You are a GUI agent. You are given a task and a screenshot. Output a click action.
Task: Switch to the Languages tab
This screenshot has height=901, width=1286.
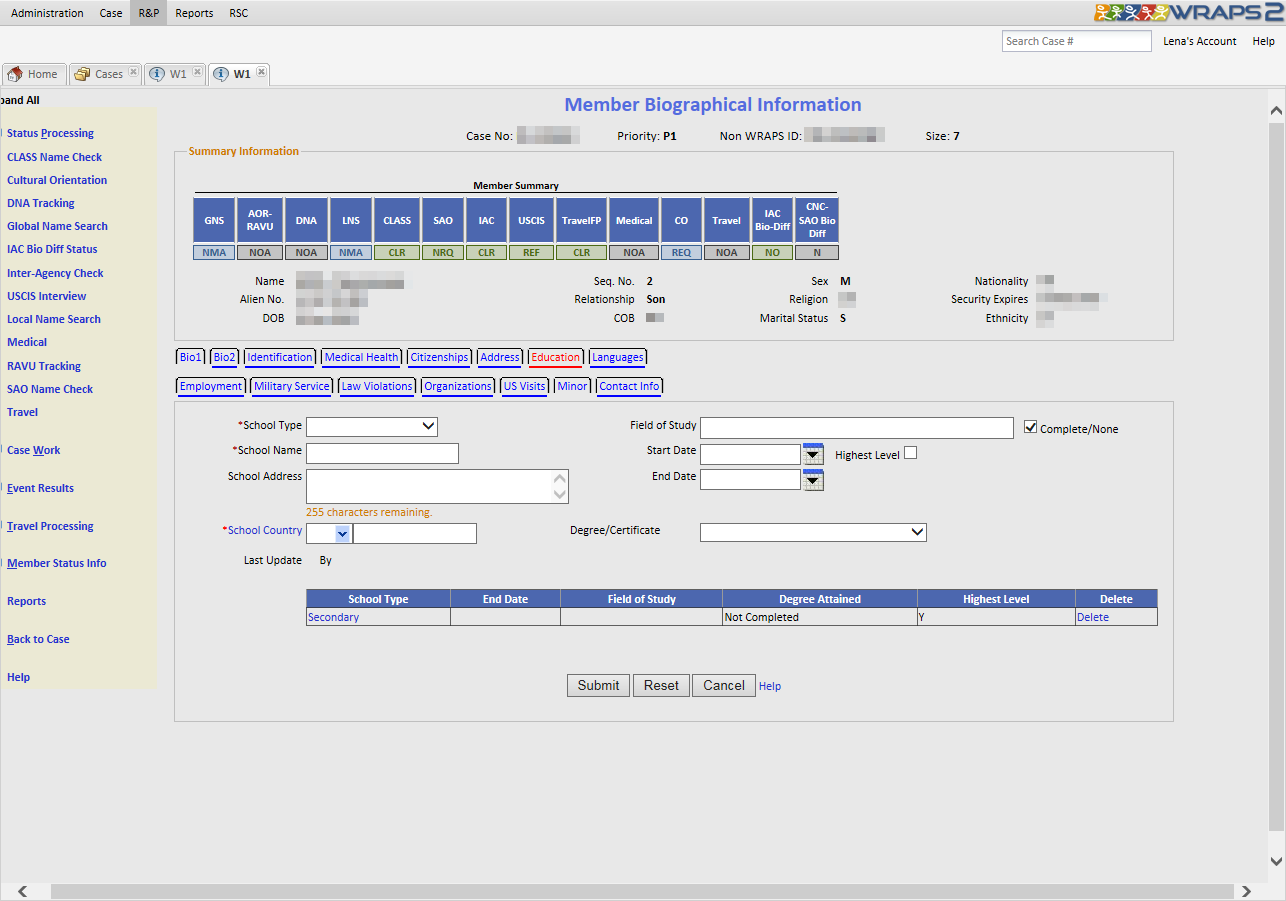click(x=617, y=357)
